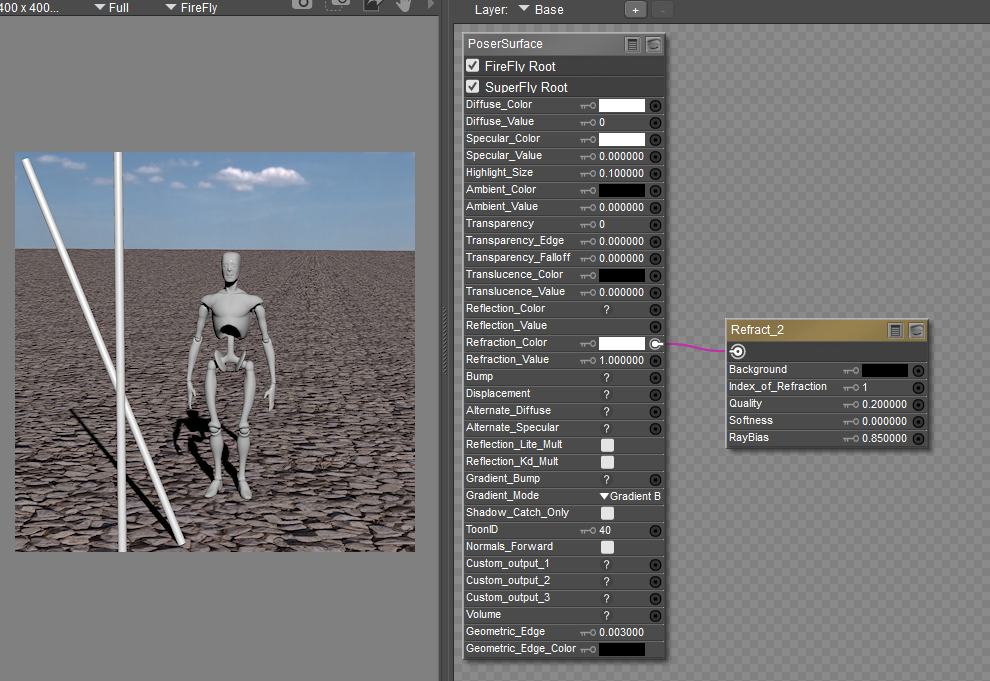
Task: Toggle PoserSurface node parameter list icon
Action: click(632, 45)
